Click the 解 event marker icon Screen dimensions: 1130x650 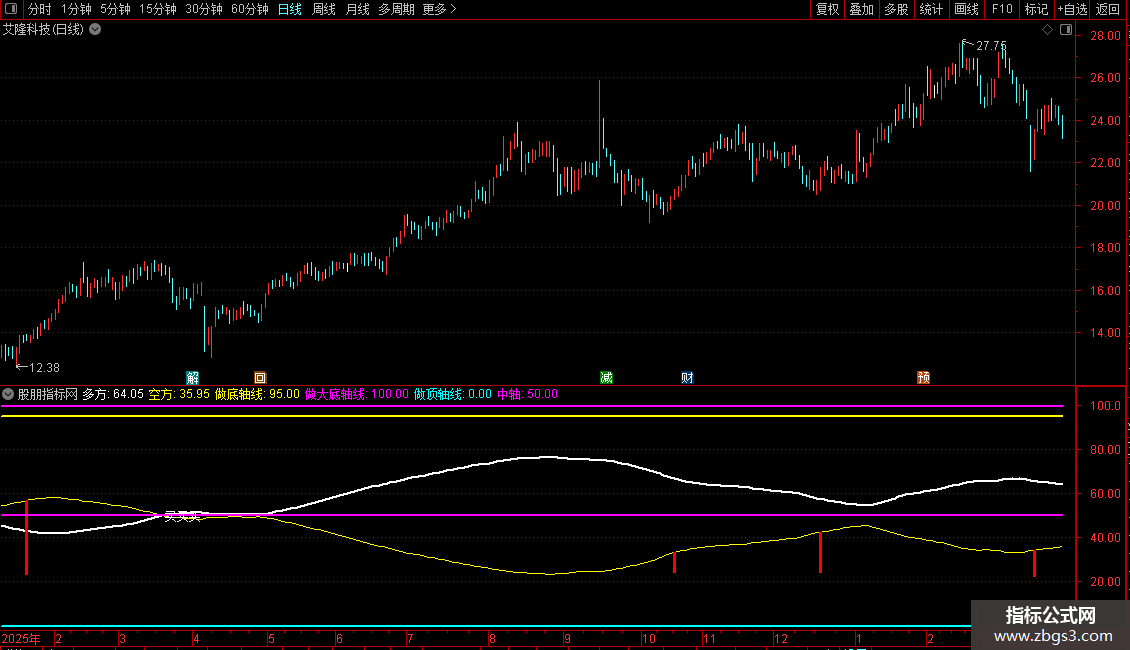coord(193,377)
